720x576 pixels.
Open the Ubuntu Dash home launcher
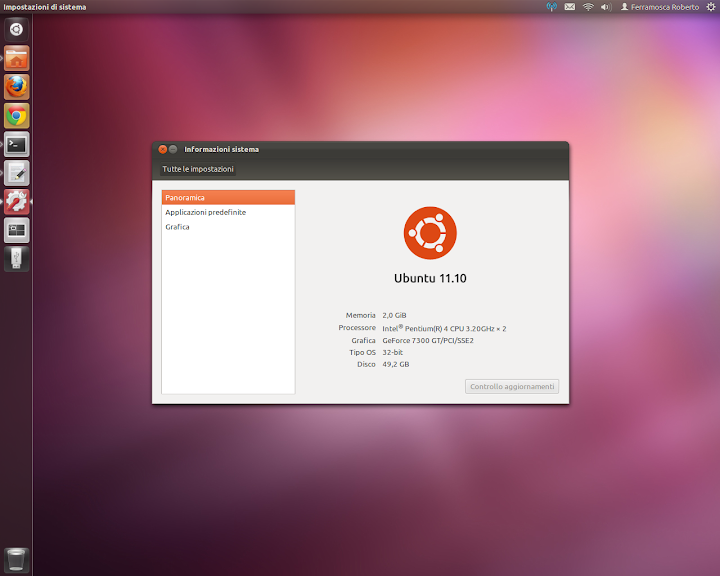click(x=17, y=29)
